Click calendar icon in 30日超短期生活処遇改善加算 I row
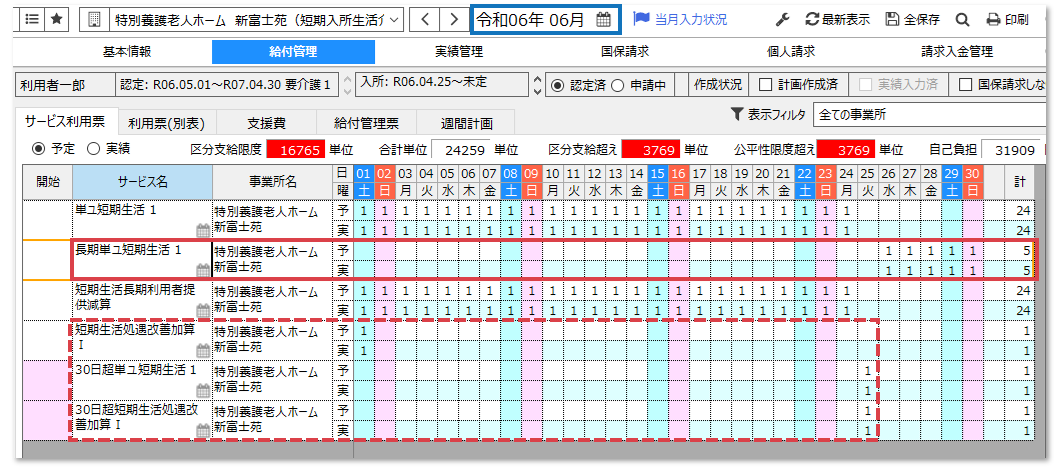 [203, 431]
